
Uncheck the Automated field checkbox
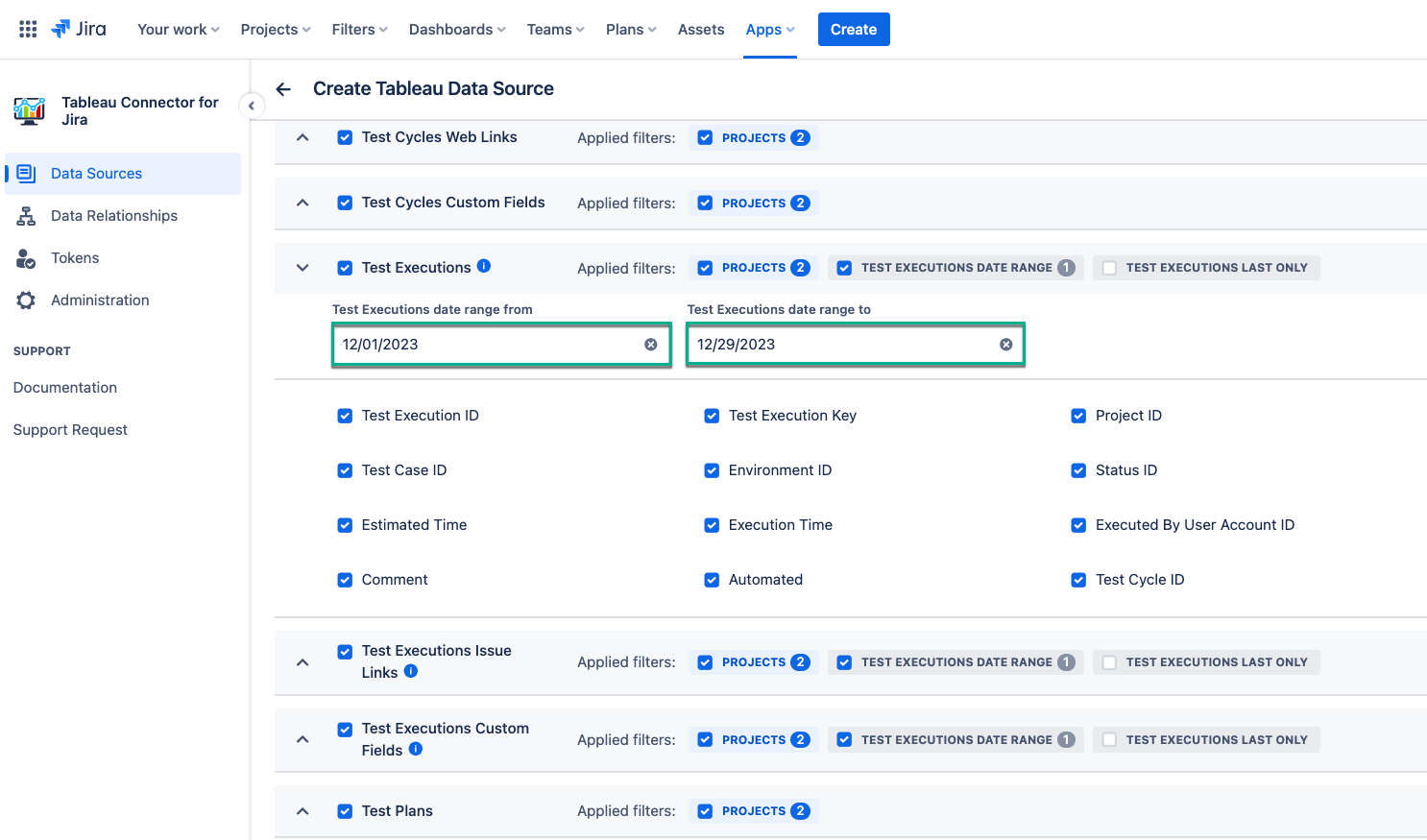[x=712, y=580]
